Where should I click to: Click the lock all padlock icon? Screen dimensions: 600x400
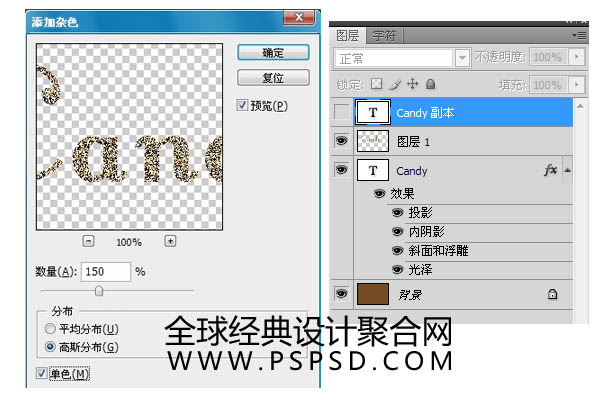tap(430, 84)
